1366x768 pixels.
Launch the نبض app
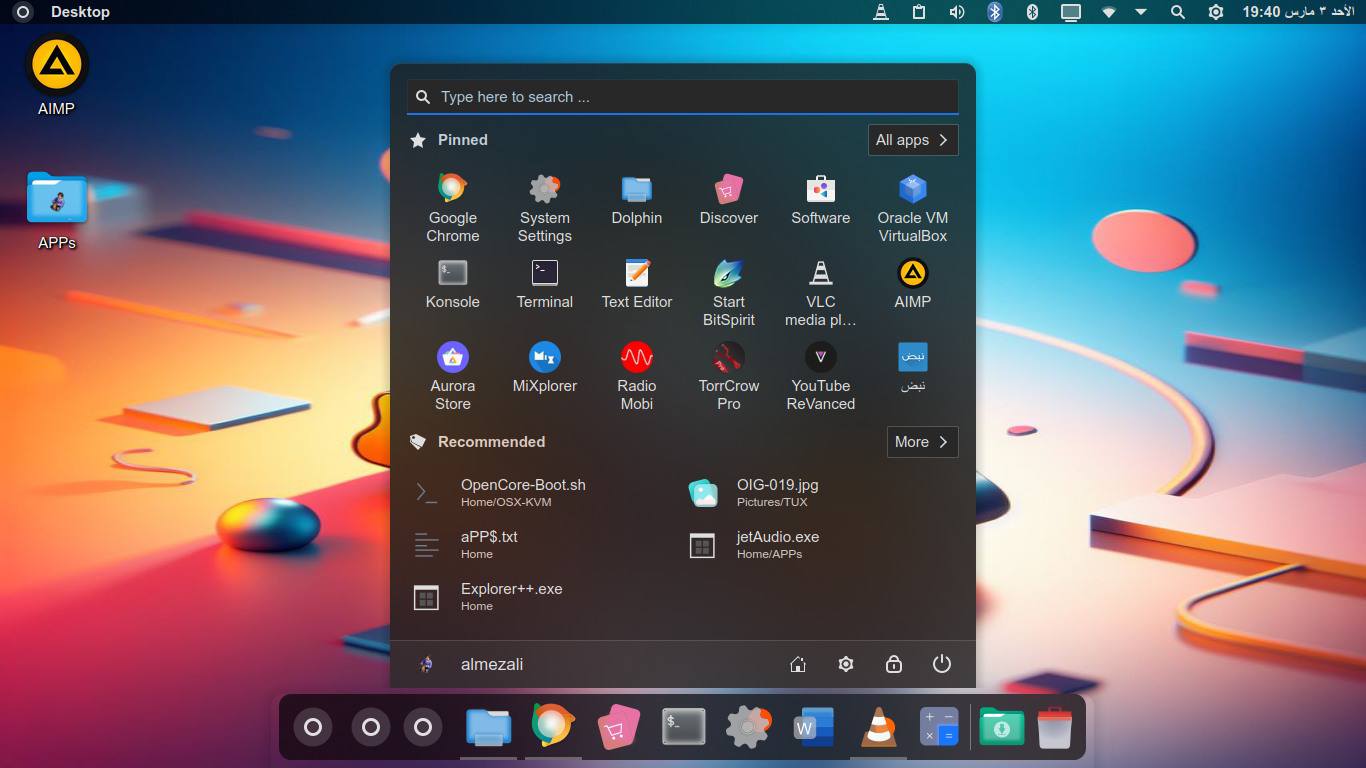912,368
